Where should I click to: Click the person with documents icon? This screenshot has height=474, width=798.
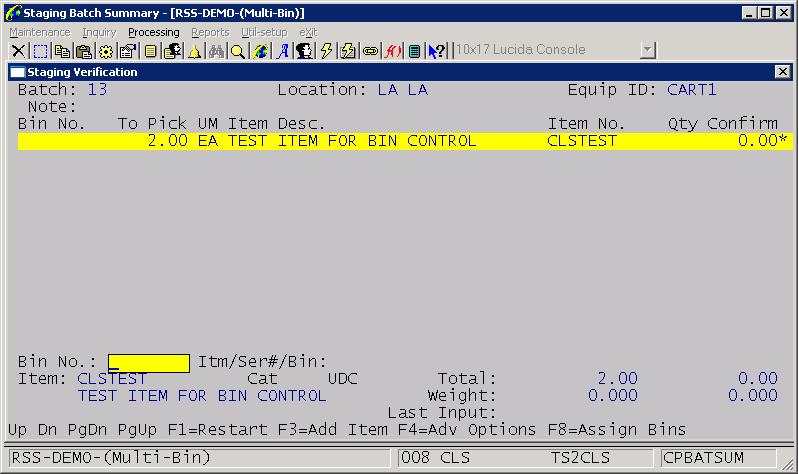(x=173, y=51)
